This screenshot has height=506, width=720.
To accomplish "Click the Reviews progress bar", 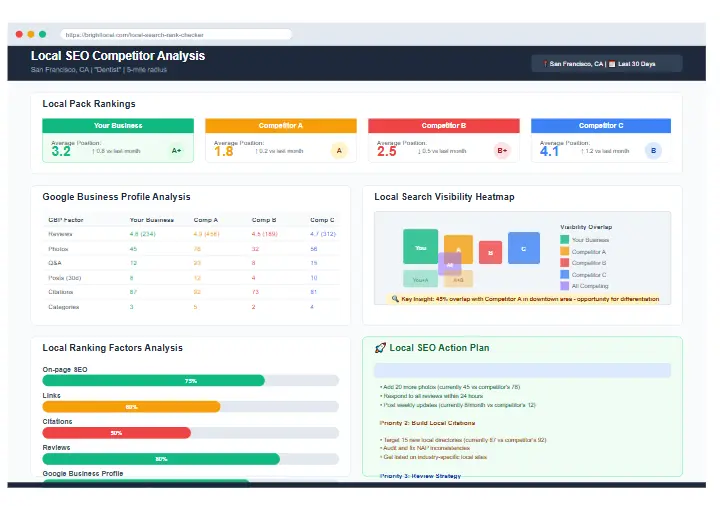I will 191,459.
